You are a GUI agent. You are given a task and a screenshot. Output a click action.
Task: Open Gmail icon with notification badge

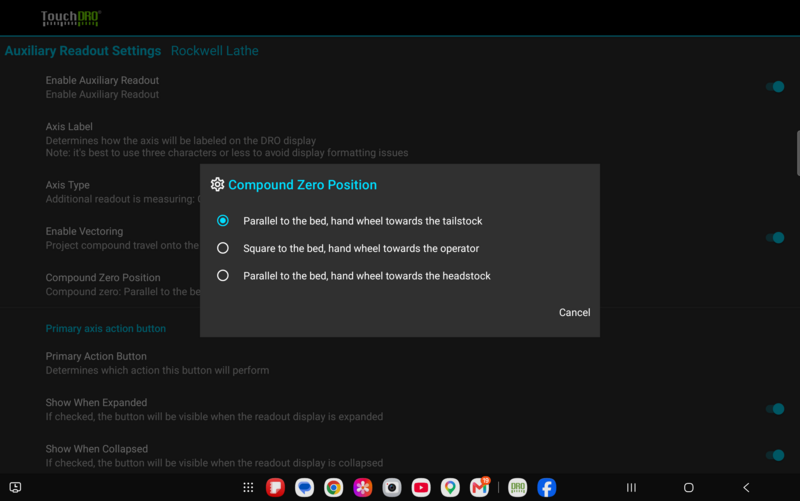(480, 488)
